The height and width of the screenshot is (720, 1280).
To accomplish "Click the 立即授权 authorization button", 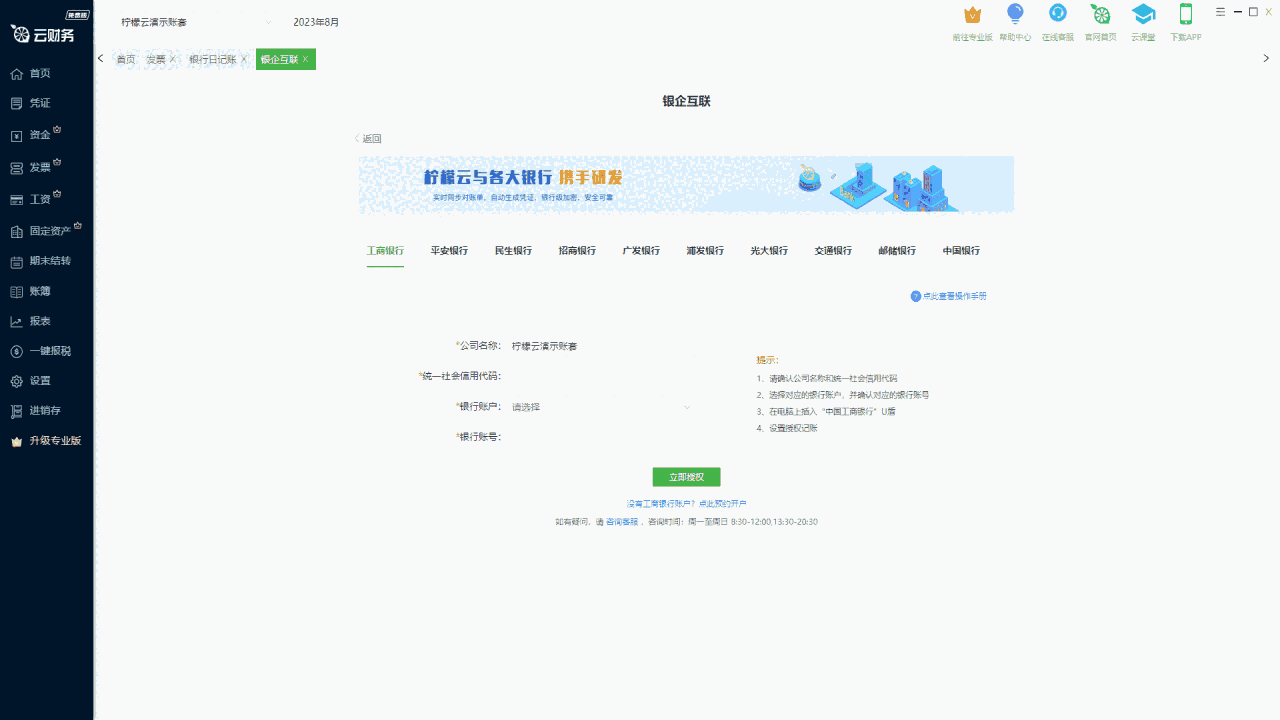I will tap(686, 476).
